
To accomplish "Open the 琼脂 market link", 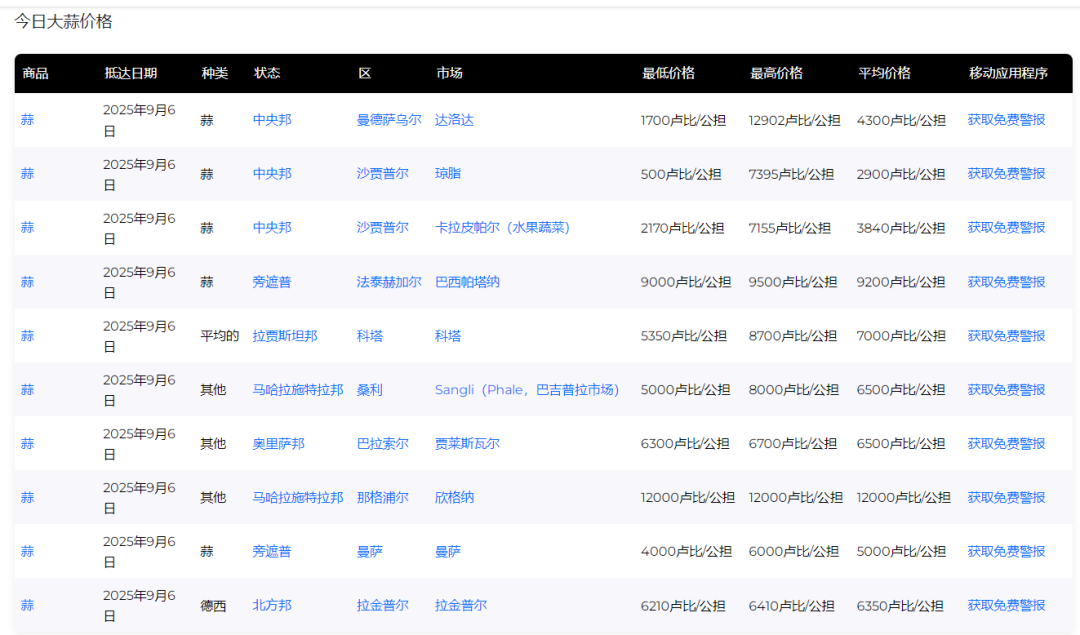I will [448, 174].
